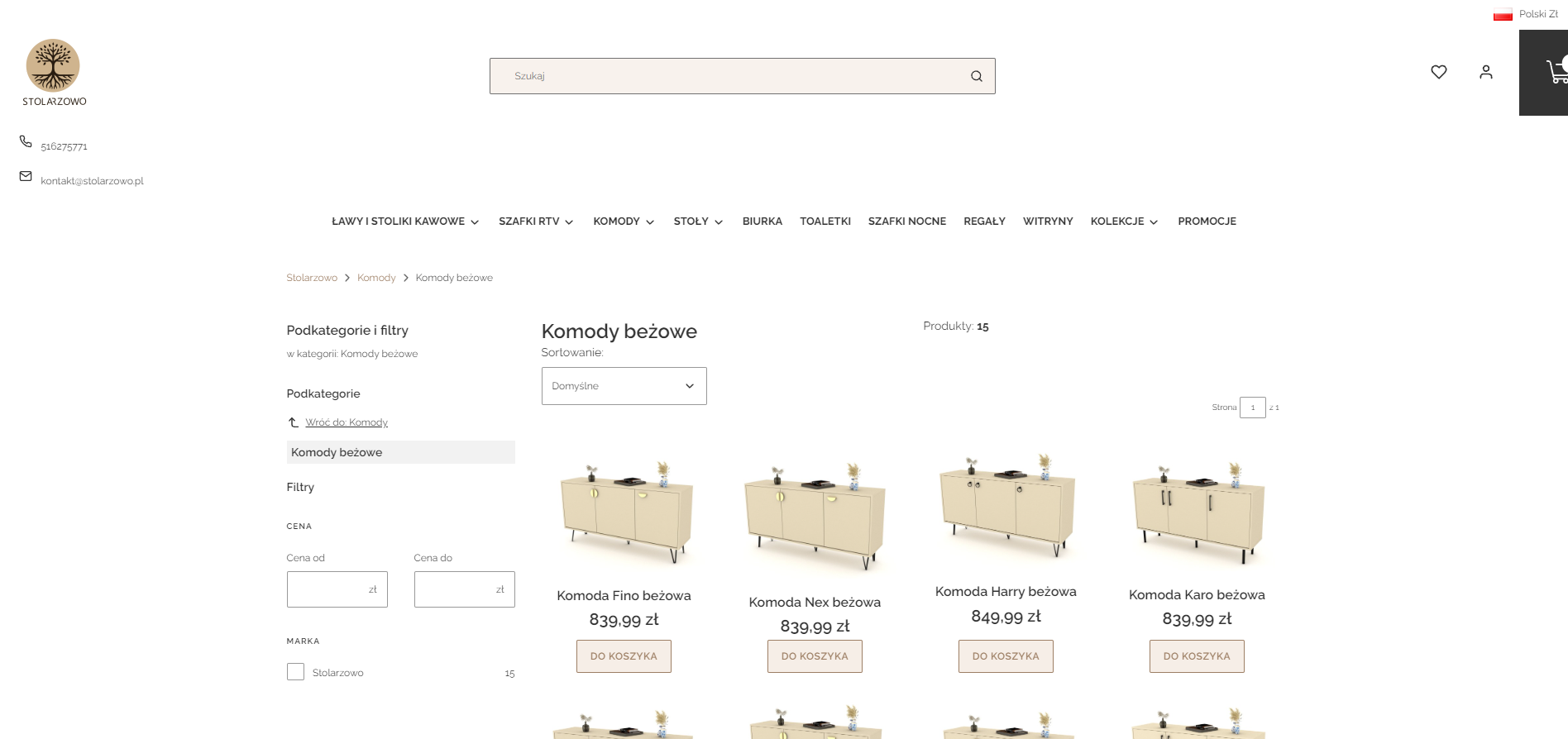Click the Polish flag language icon
Viewport: 1568px width, 739px height.
coord(1503,14)
